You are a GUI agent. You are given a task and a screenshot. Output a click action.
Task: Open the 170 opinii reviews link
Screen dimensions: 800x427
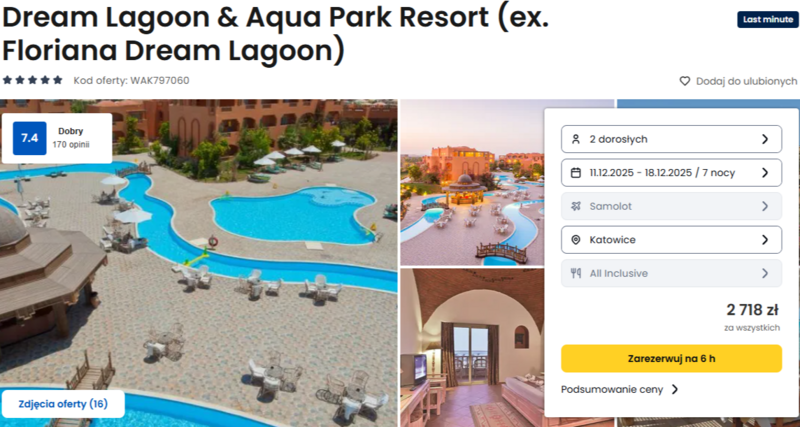[71, 144]
